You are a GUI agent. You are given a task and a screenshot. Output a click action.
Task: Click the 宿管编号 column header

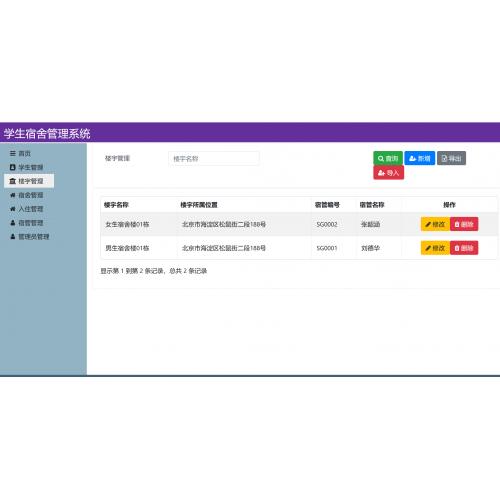[327, 205]
